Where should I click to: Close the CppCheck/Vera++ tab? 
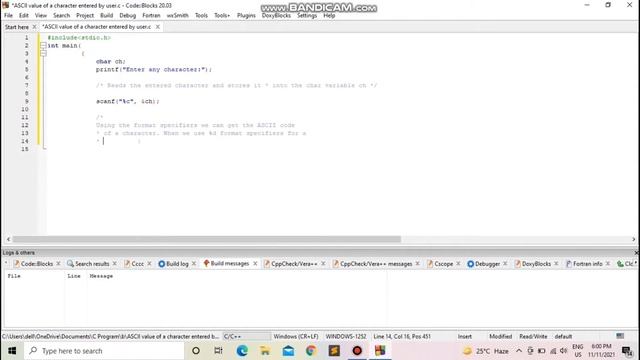(323, 264)
